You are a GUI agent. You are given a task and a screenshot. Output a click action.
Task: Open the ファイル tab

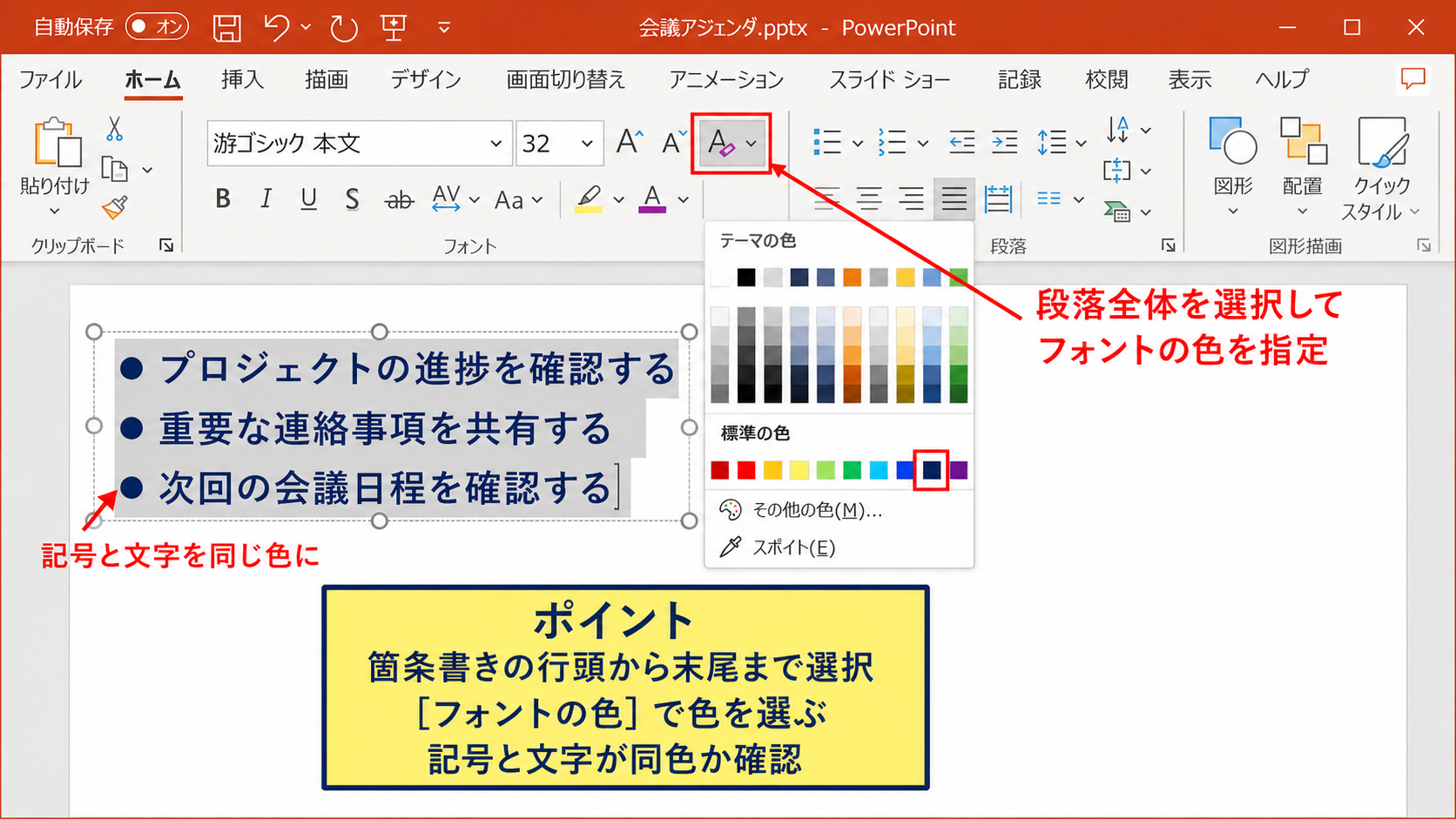51,79
